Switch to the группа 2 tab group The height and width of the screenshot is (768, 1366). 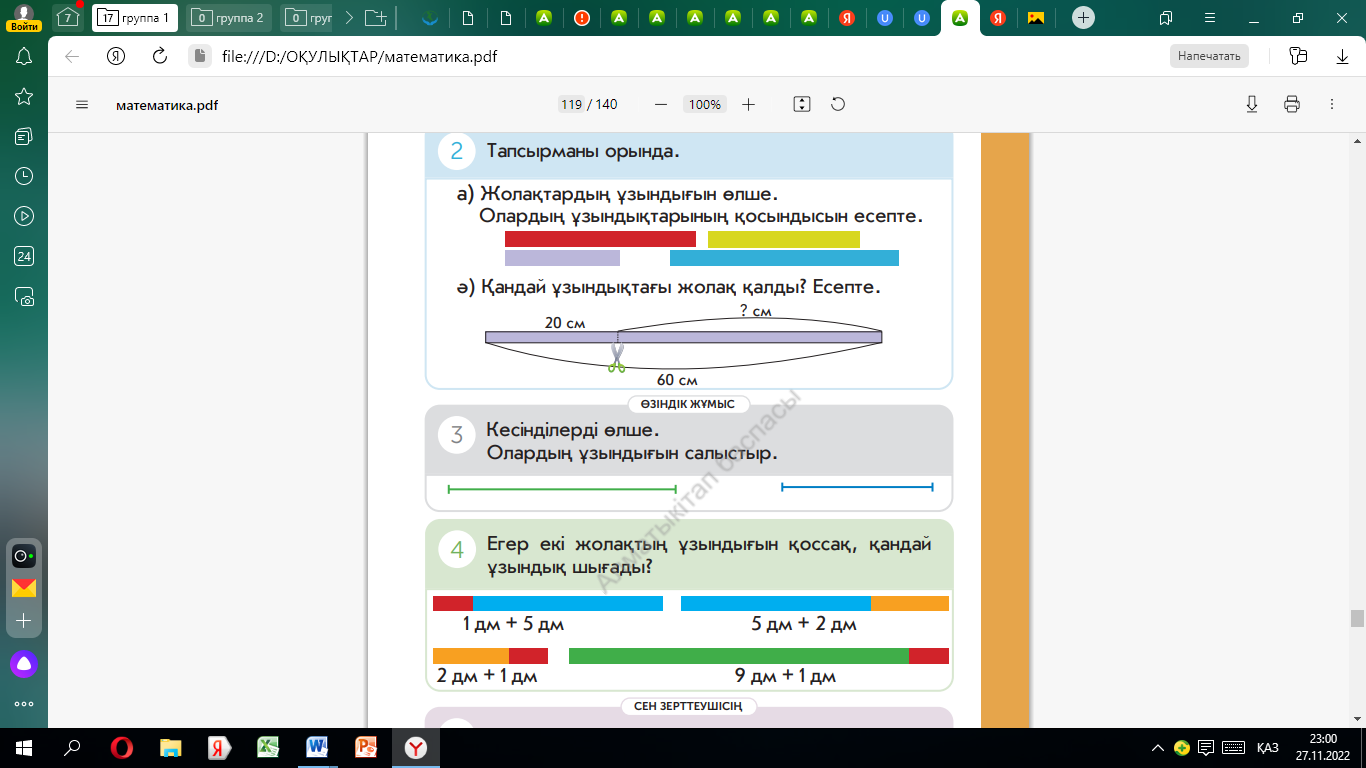click(228, 17)
